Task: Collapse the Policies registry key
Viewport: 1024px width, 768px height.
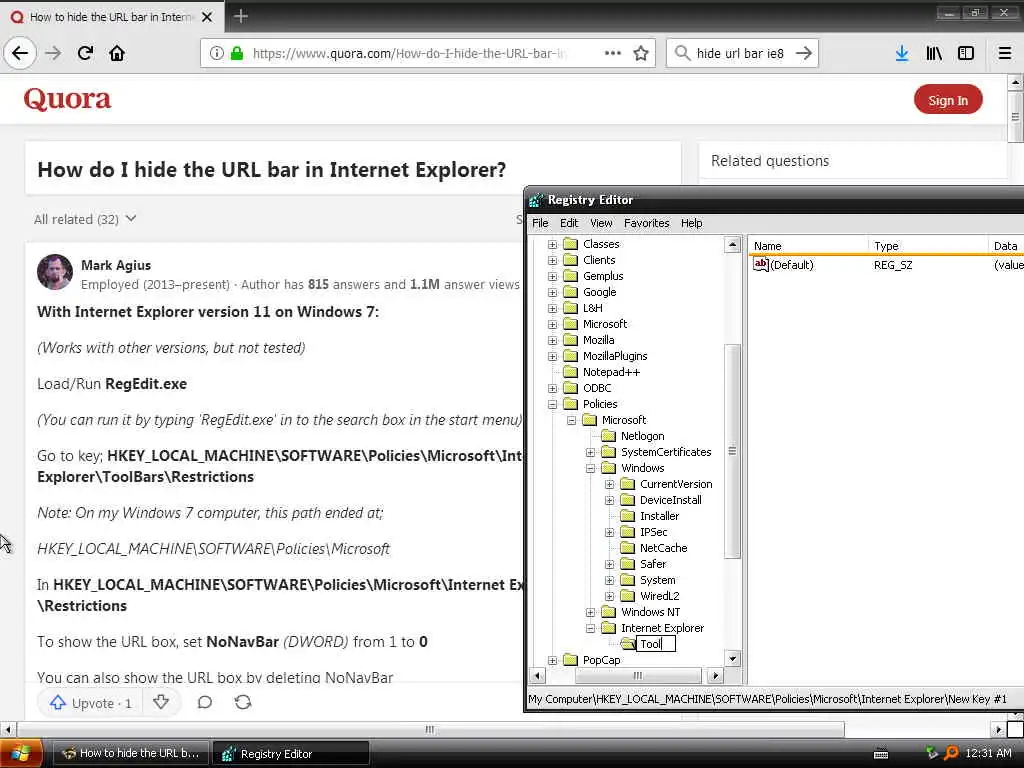Action: point(552,404)
